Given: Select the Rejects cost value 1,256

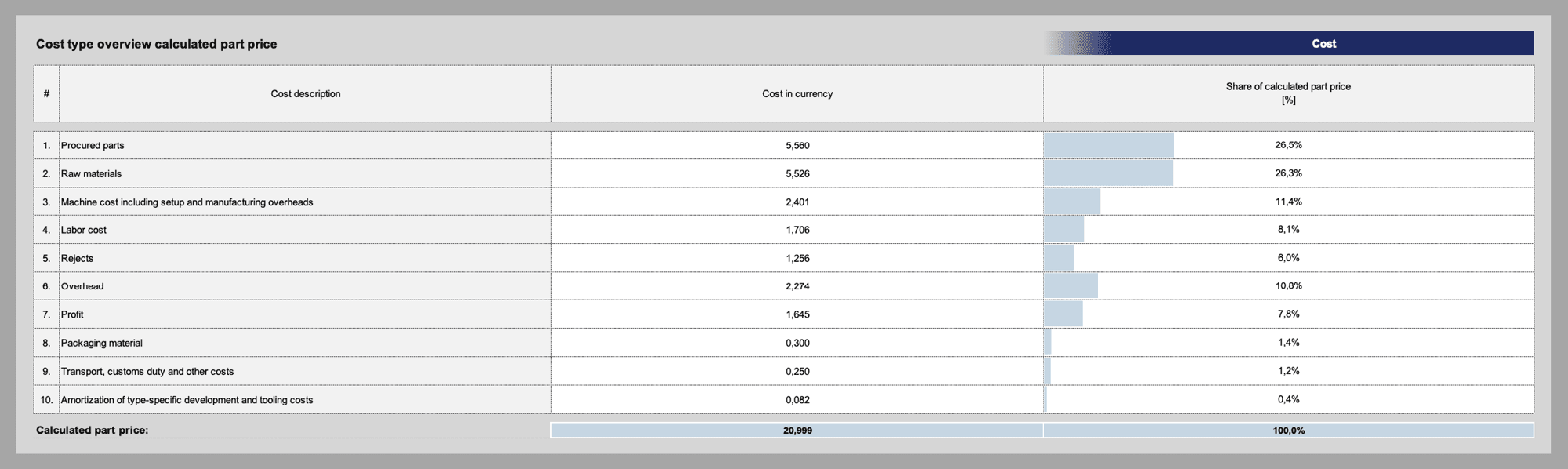Looking at the screenshot, I should point(797,259).
